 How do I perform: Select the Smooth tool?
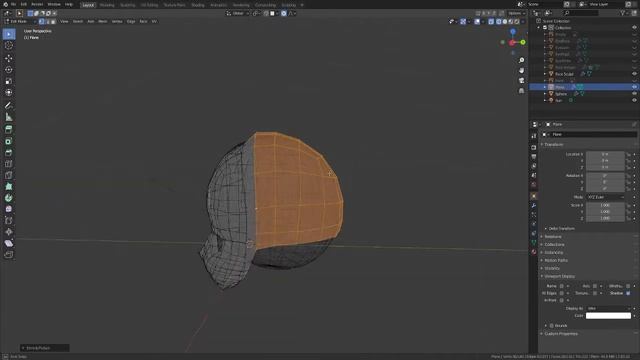pyautogui.click(x=9, y=209)
